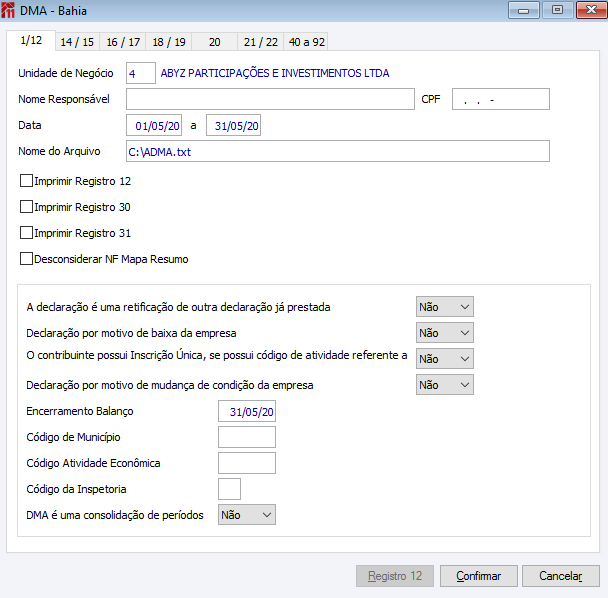Open the 18 / 19 tab
The image size is (608, 598).
pos(169,42)
